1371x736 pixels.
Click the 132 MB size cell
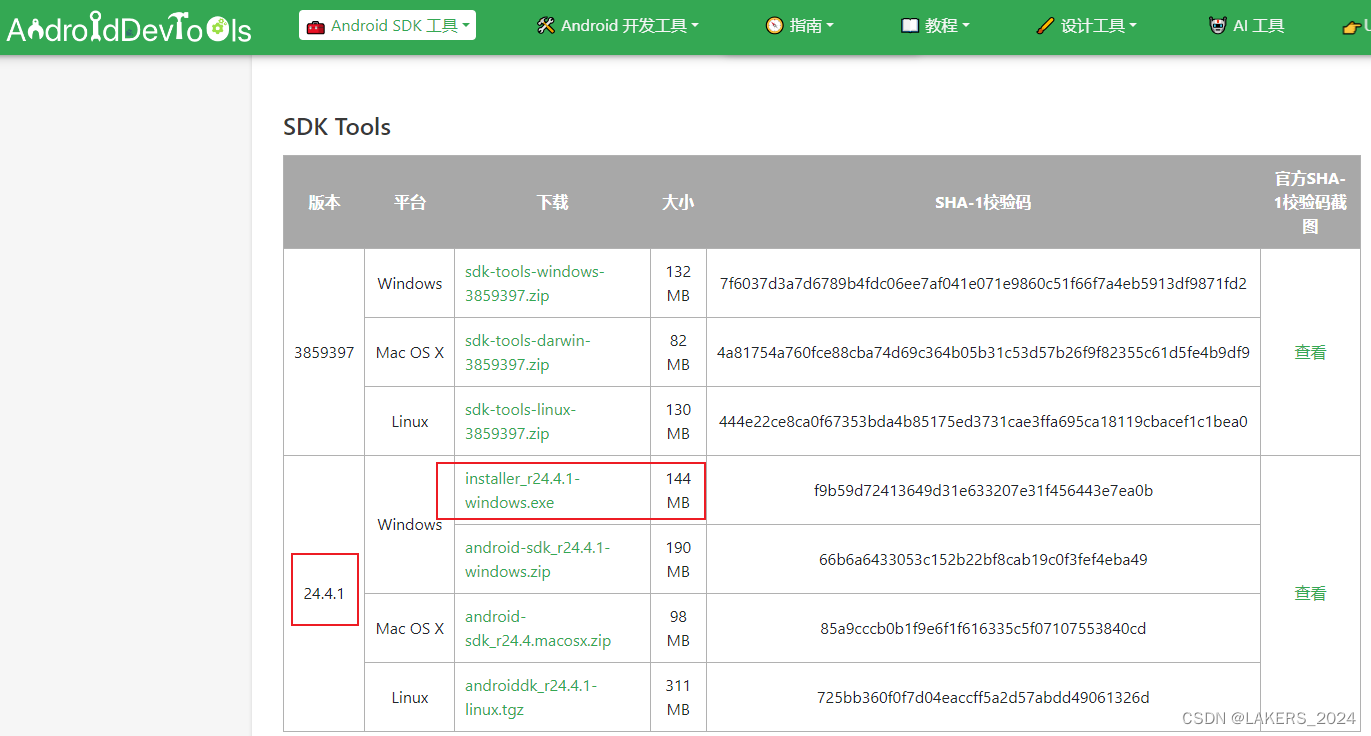click(x=678, y=284)
